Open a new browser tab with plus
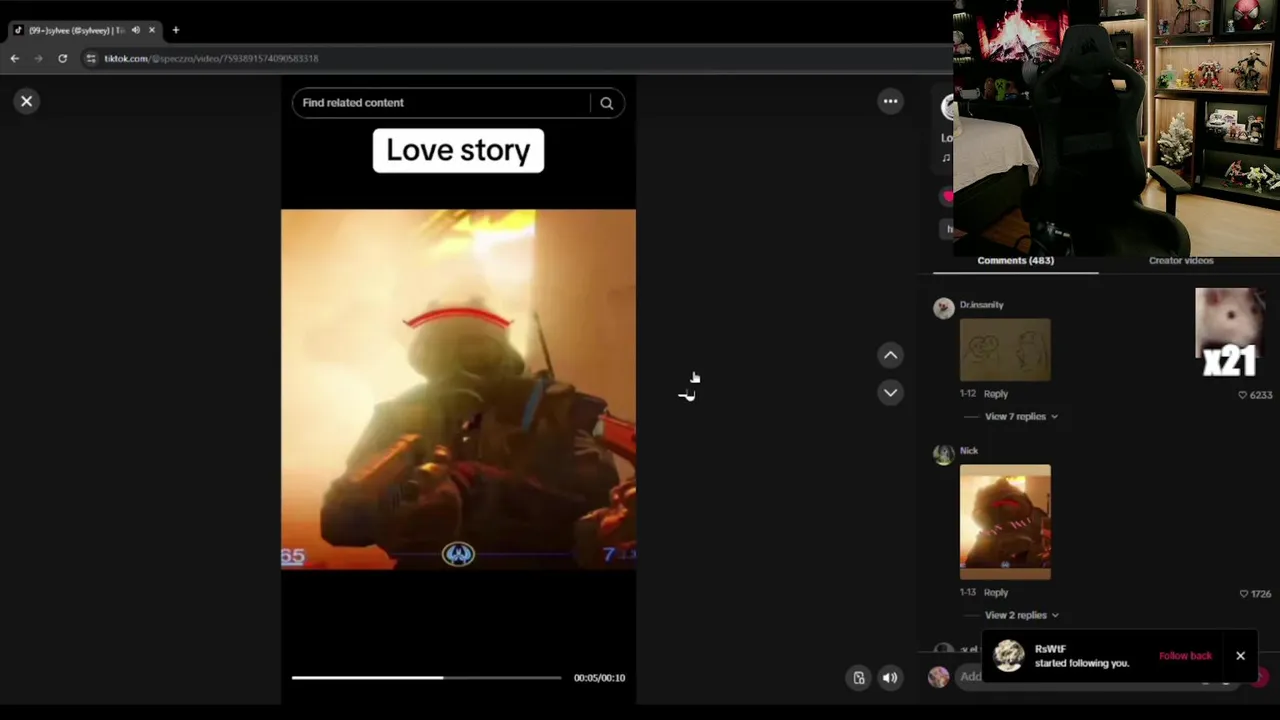 pyautogui.click(x=175, y=30)
